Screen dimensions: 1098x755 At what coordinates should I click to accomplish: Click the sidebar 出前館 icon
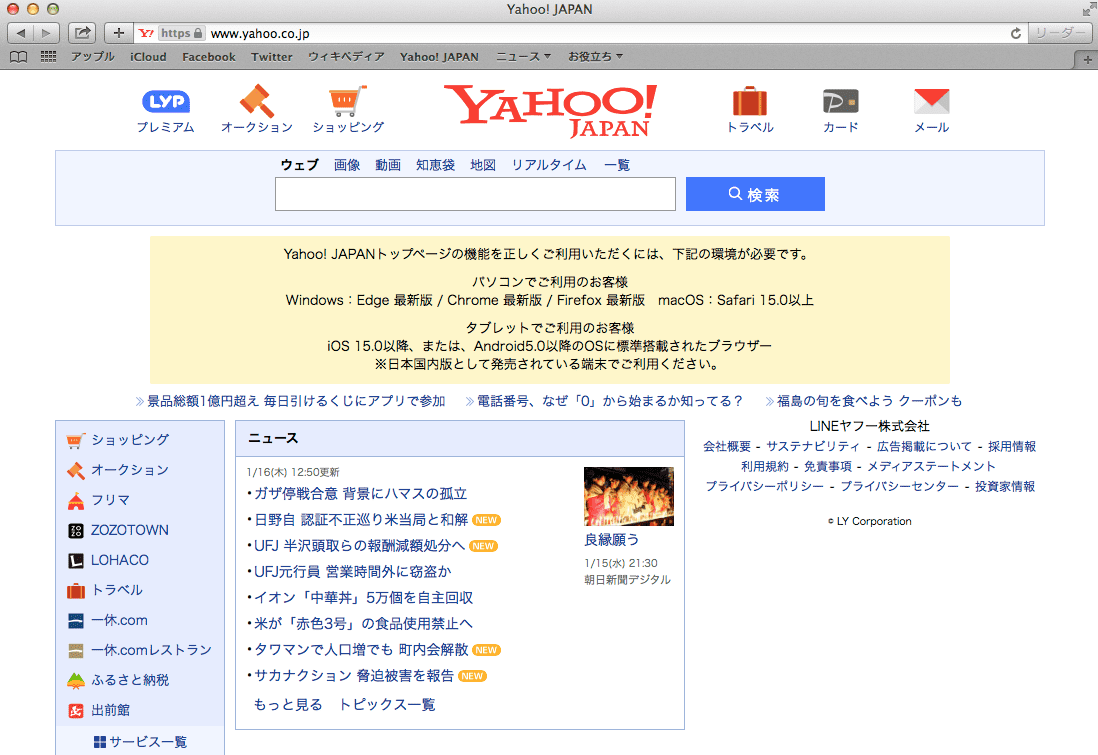click(x=76, y=710)
